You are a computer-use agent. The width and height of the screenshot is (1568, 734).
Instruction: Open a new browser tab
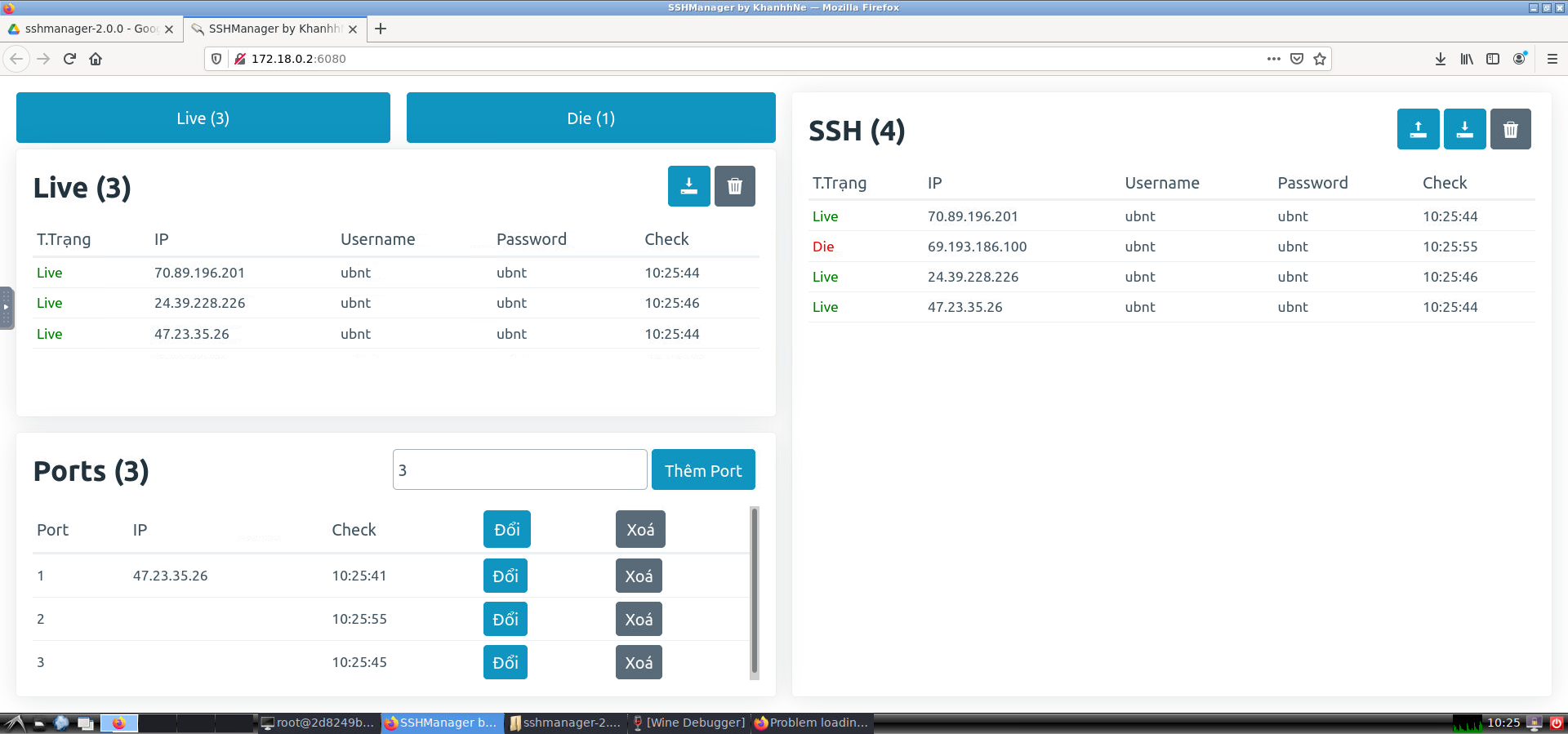pyautogui.click(x=381, y=29)
